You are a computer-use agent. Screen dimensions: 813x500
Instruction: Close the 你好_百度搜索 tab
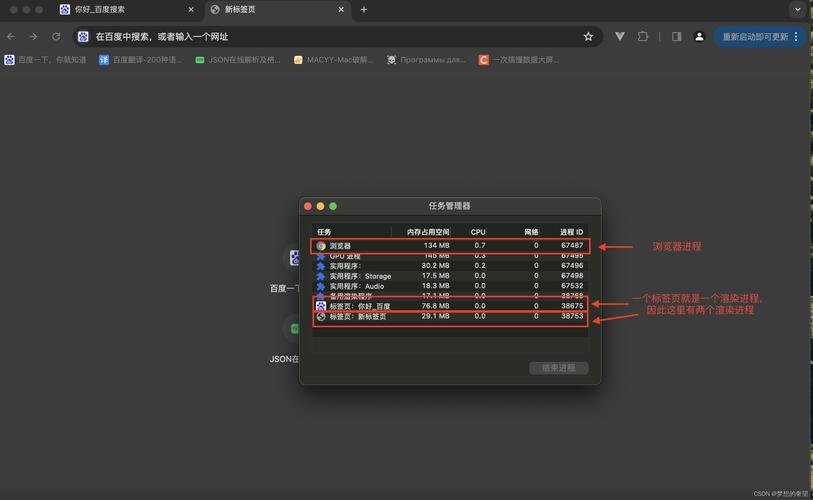click(x=191, y=9)
